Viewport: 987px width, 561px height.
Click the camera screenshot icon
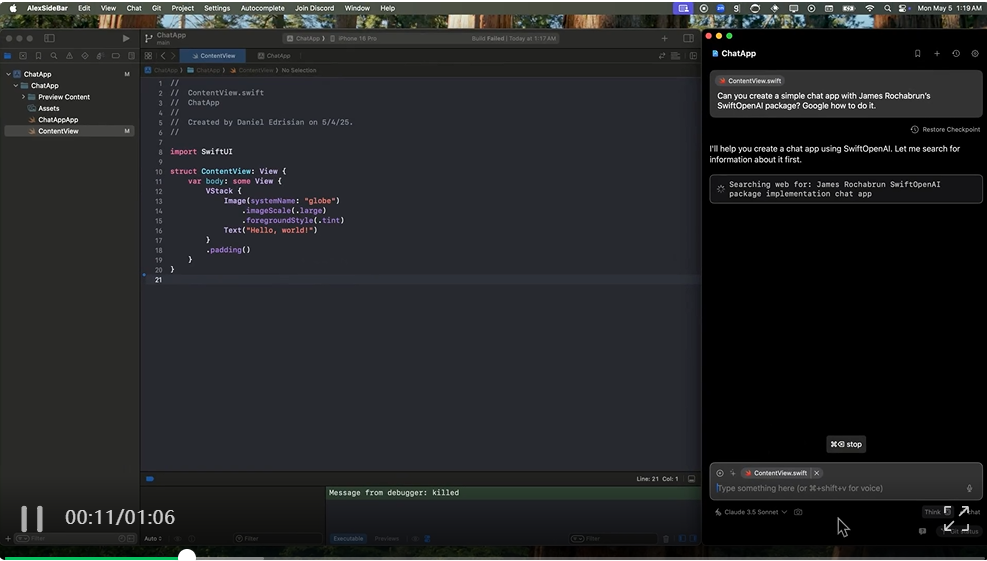(798, 512)
